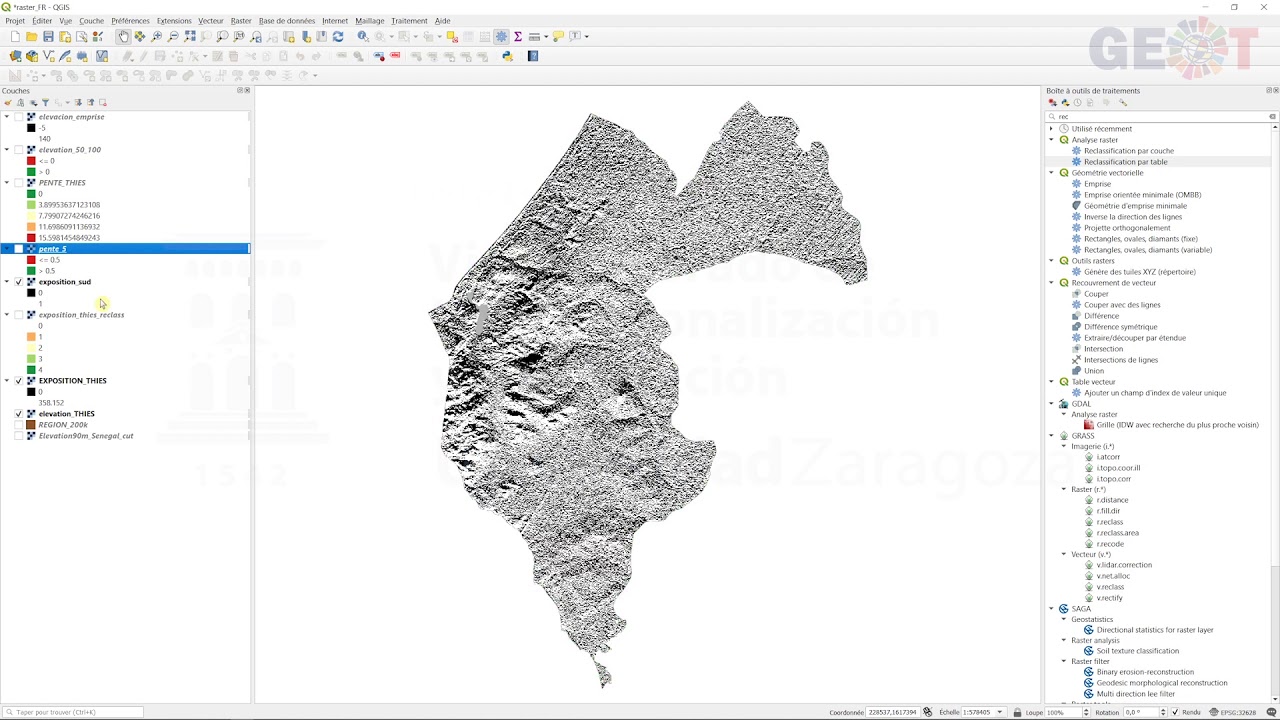
Task: Collapse all layers in Couches panel
Action: (90, 102)
